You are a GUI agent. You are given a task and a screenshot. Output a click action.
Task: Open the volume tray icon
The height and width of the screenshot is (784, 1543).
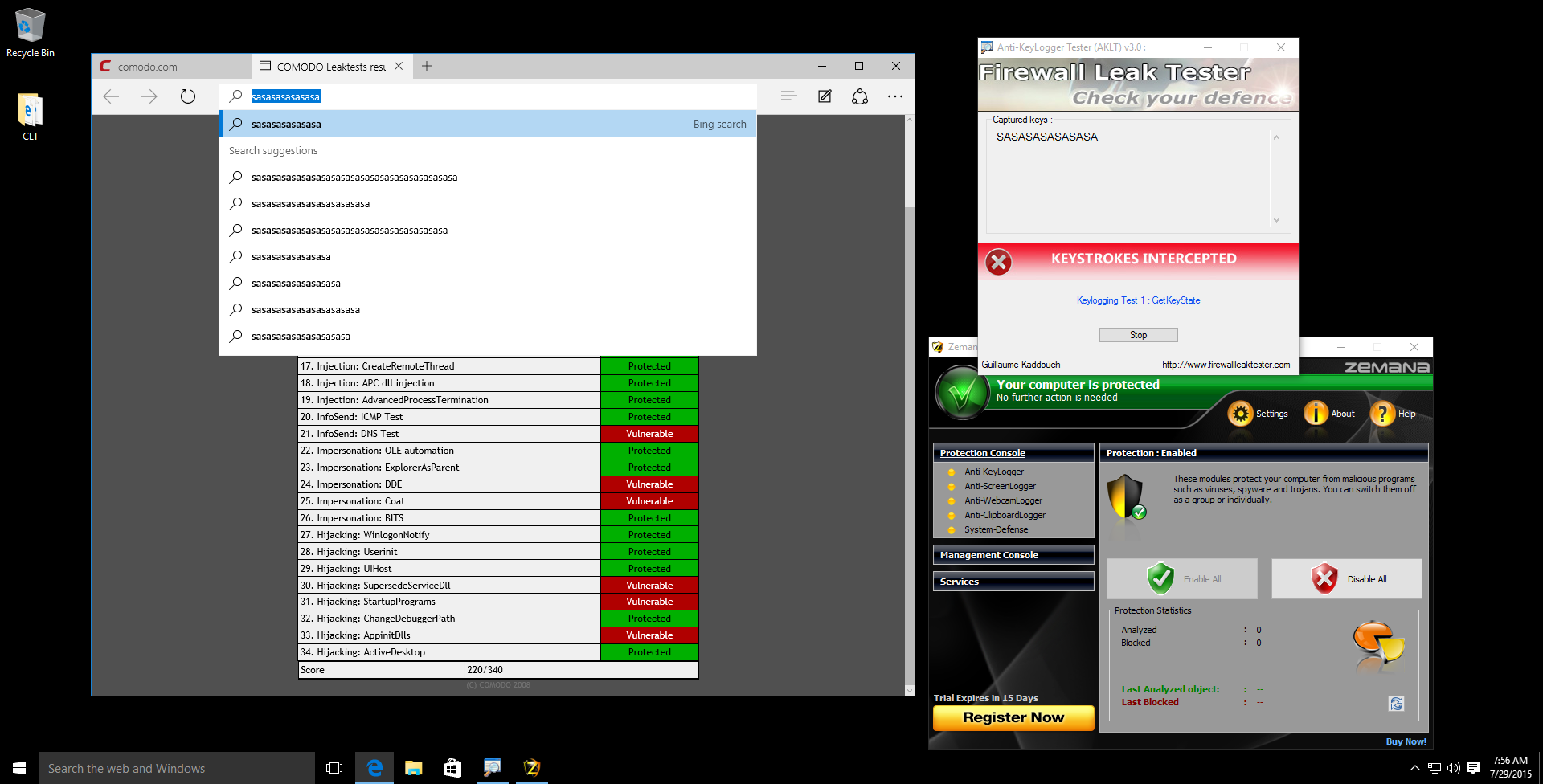click(1453, 768)
